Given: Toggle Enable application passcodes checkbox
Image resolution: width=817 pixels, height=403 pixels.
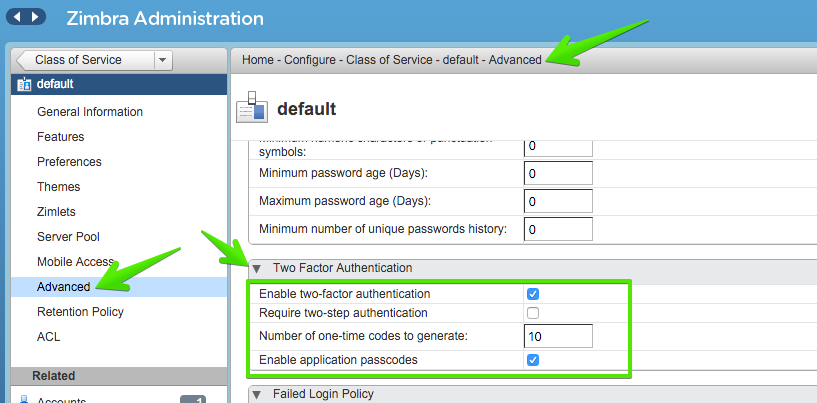Looking at the screenshot, I should (533, 360).
